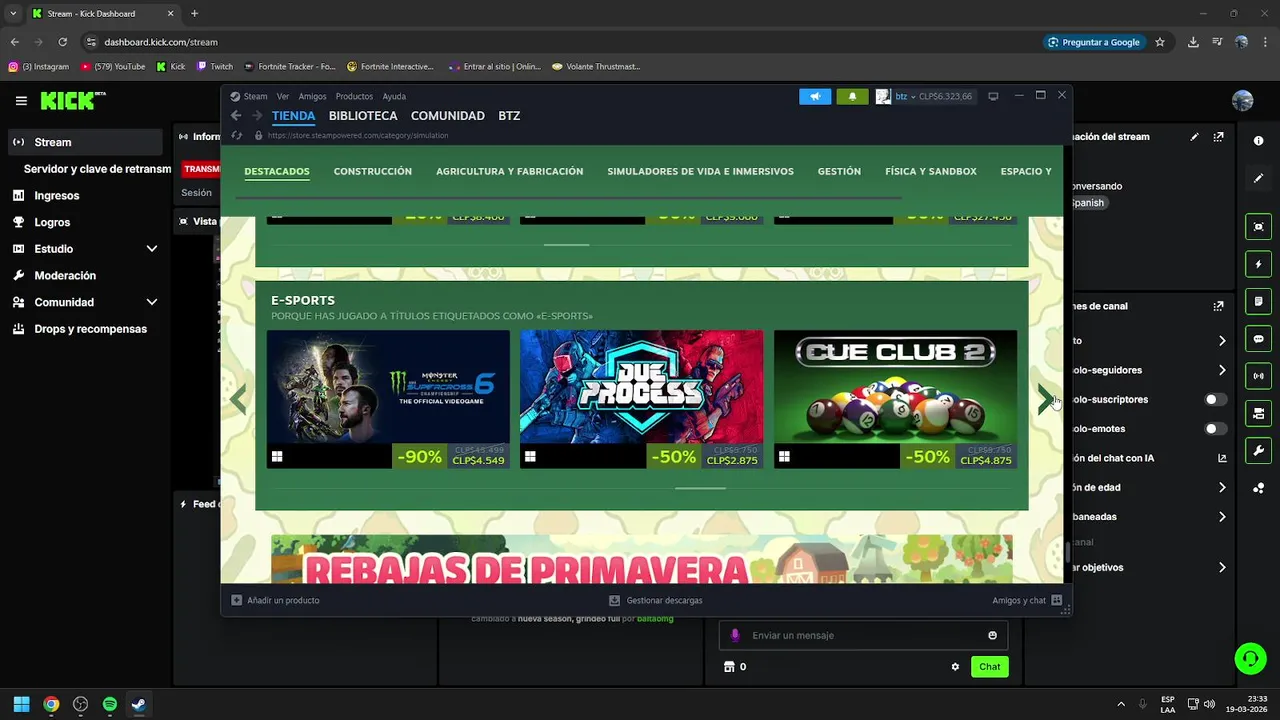Toggle the lightning bolt widget in Kick toolbar
The image size is (1280, 720).
tap(1258, 264)
